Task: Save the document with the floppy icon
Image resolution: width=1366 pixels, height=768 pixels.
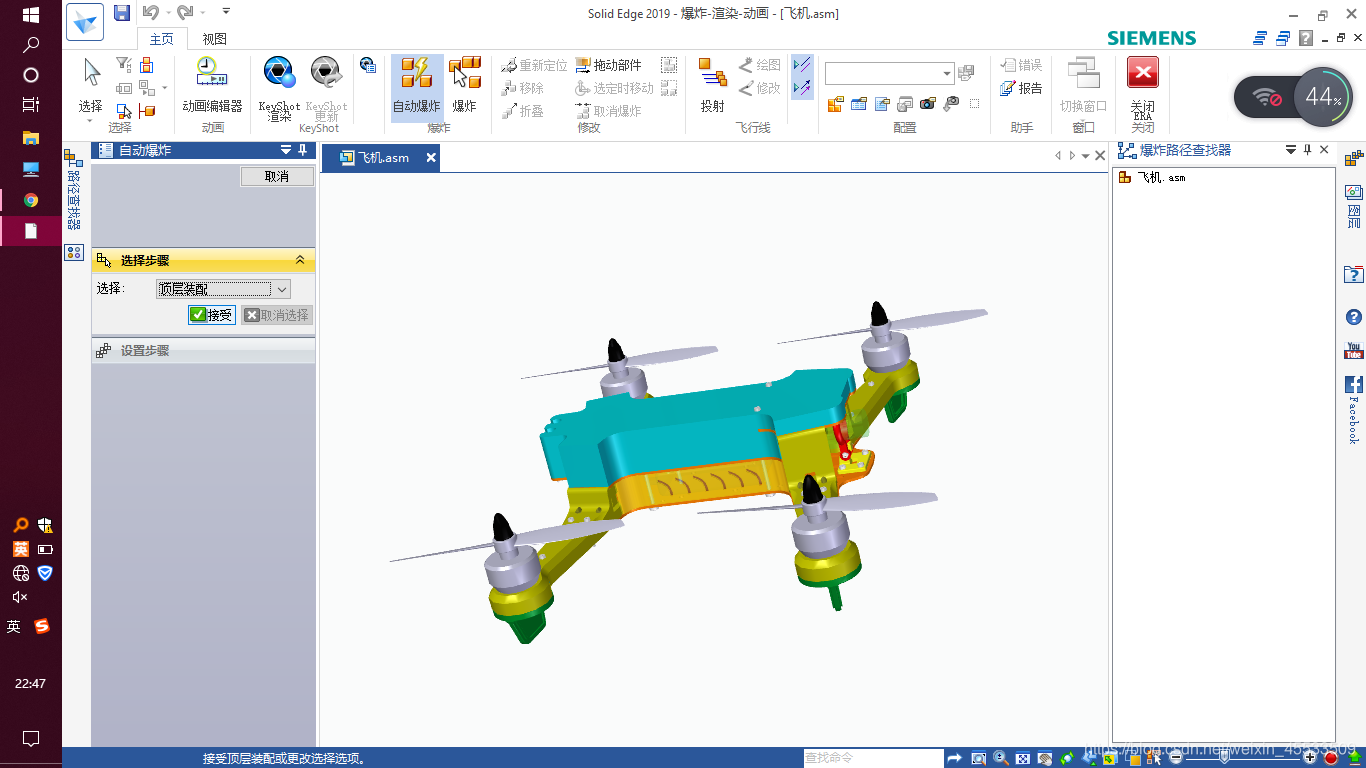Action: [122, 13]
